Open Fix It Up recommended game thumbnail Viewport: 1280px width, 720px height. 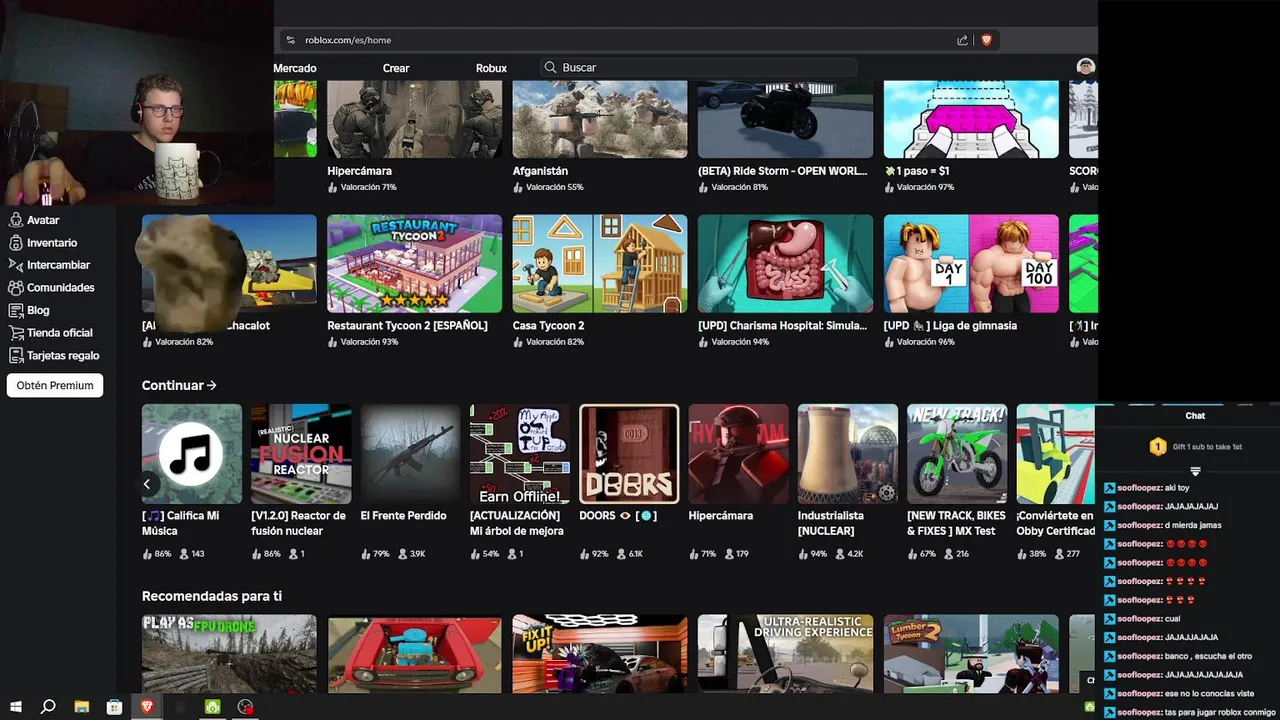600,654
